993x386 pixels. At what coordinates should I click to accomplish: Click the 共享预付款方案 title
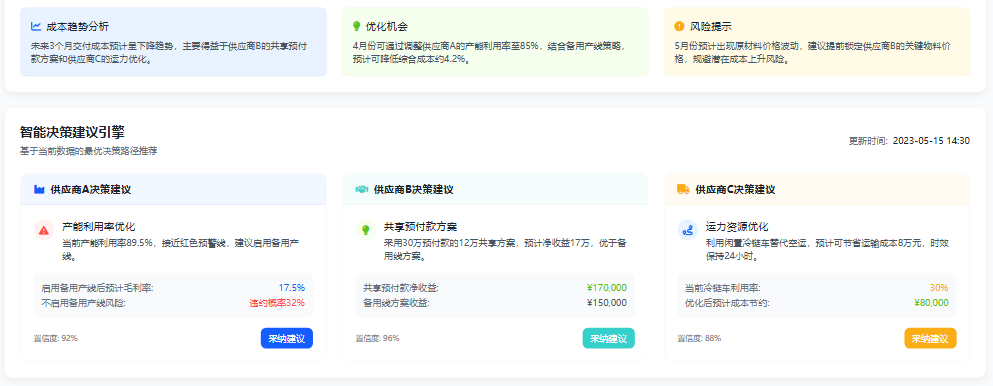[x=421, y=227]
